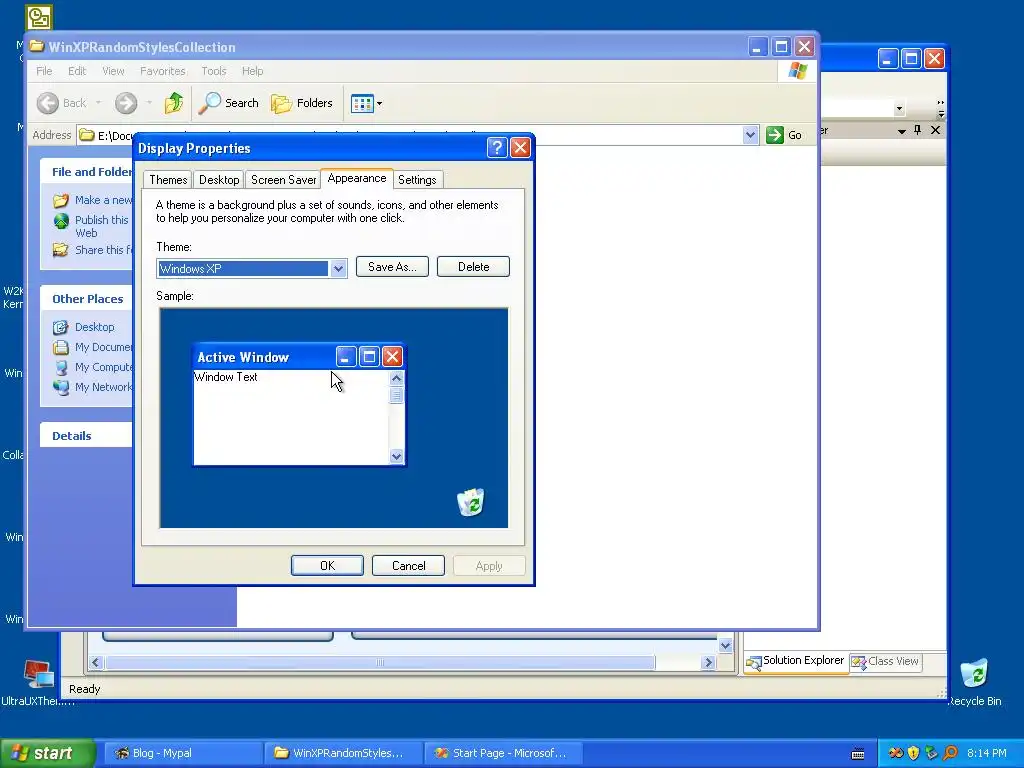
Task: Switch to the Class View tab
Action: (886, 662)
